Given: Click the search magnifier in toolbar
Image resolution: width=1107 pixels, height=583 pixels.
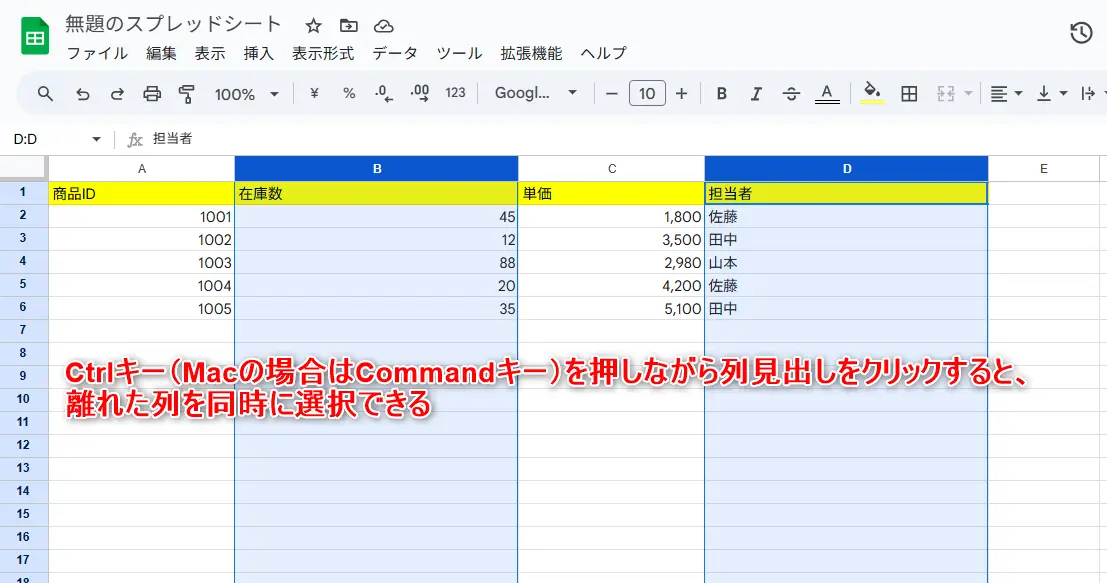Looking at the screenshot, I should click(x=45, y=94).
